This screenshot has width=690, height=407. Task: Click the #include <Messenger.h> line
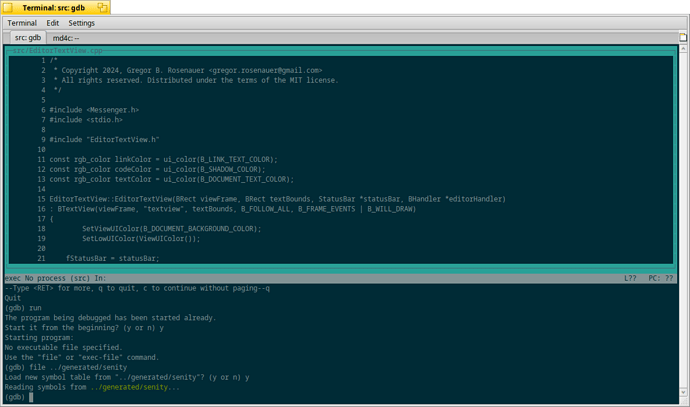[x=94, y=110]
